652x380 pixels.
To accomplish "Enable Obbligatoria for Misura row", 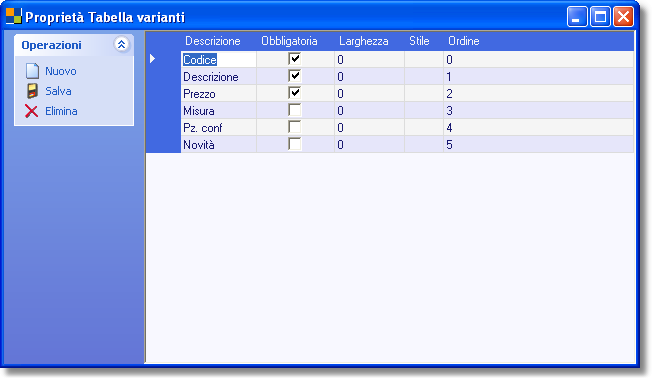I will 295,110.
